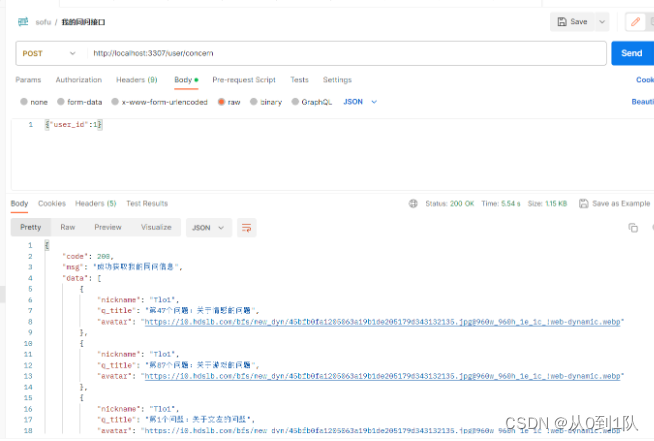Open the Pre-request Script tab
Image resolution: width=654 pixels, height=441 pixels.
pyautogui.click(x=244, y=80)
